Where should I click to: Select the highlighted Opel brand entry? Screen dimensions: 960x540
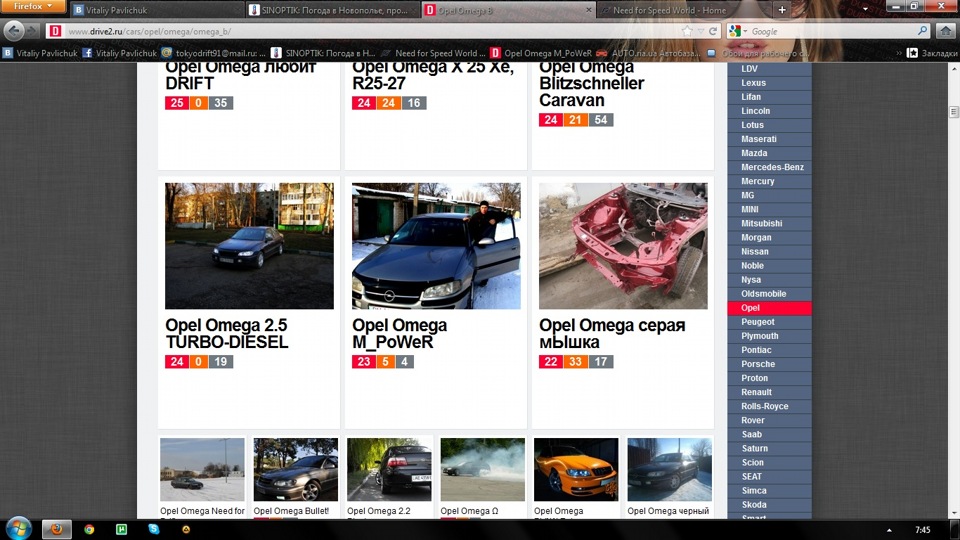point(770,308)
